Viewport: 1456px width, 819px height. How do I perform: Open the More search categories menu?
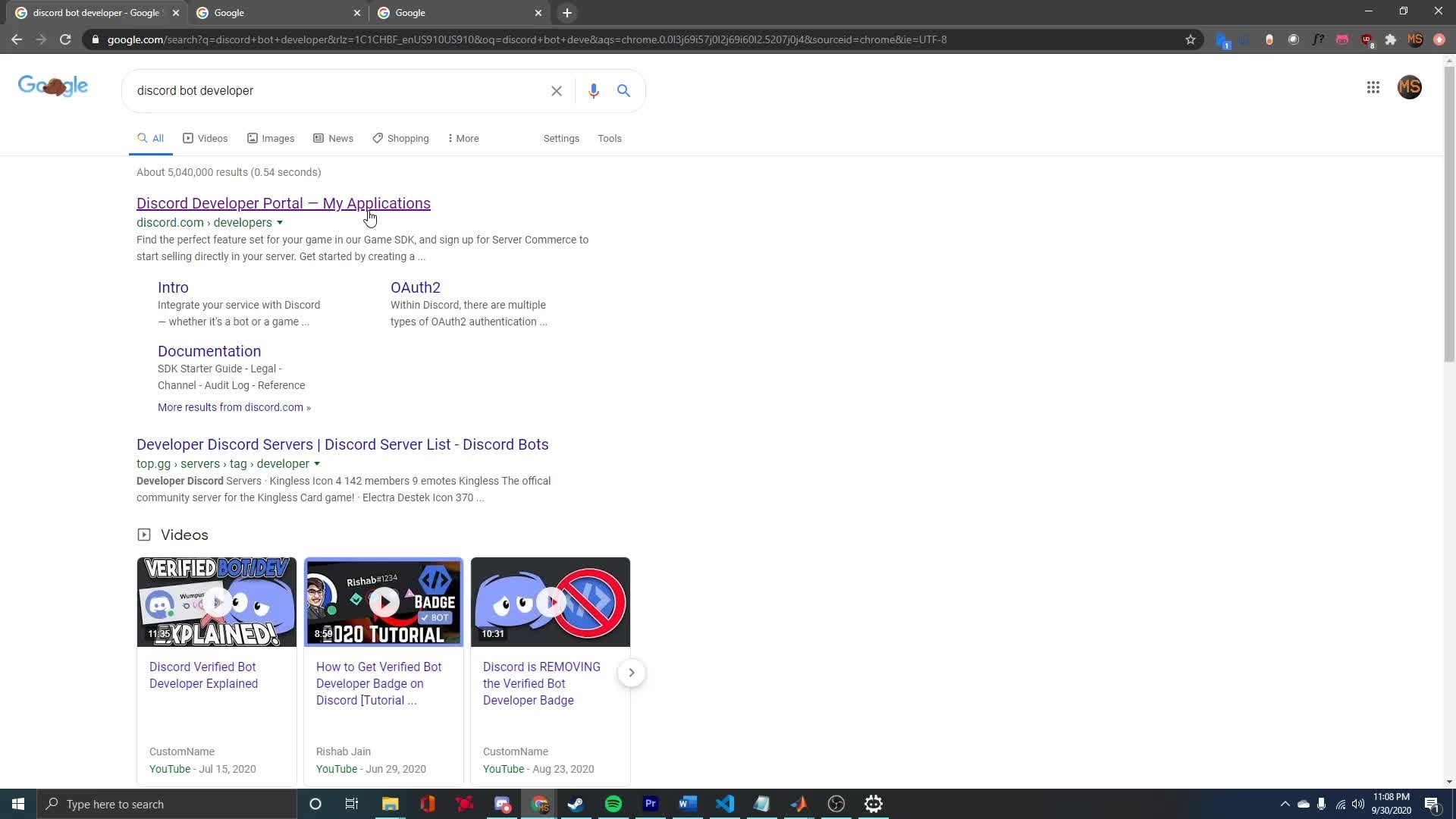point(463,138)
